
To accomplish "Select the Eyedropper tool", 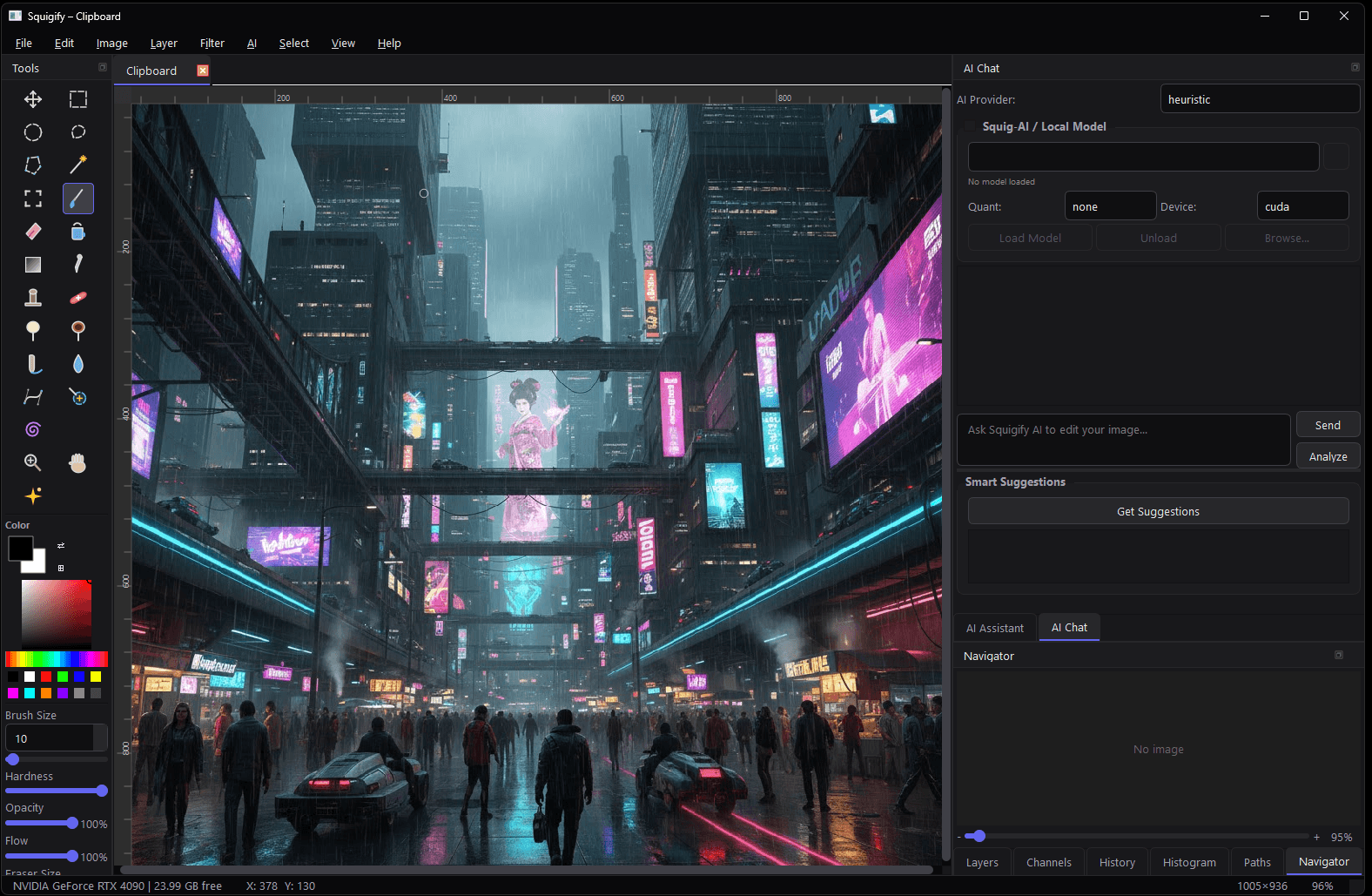I will coord(78,265).
